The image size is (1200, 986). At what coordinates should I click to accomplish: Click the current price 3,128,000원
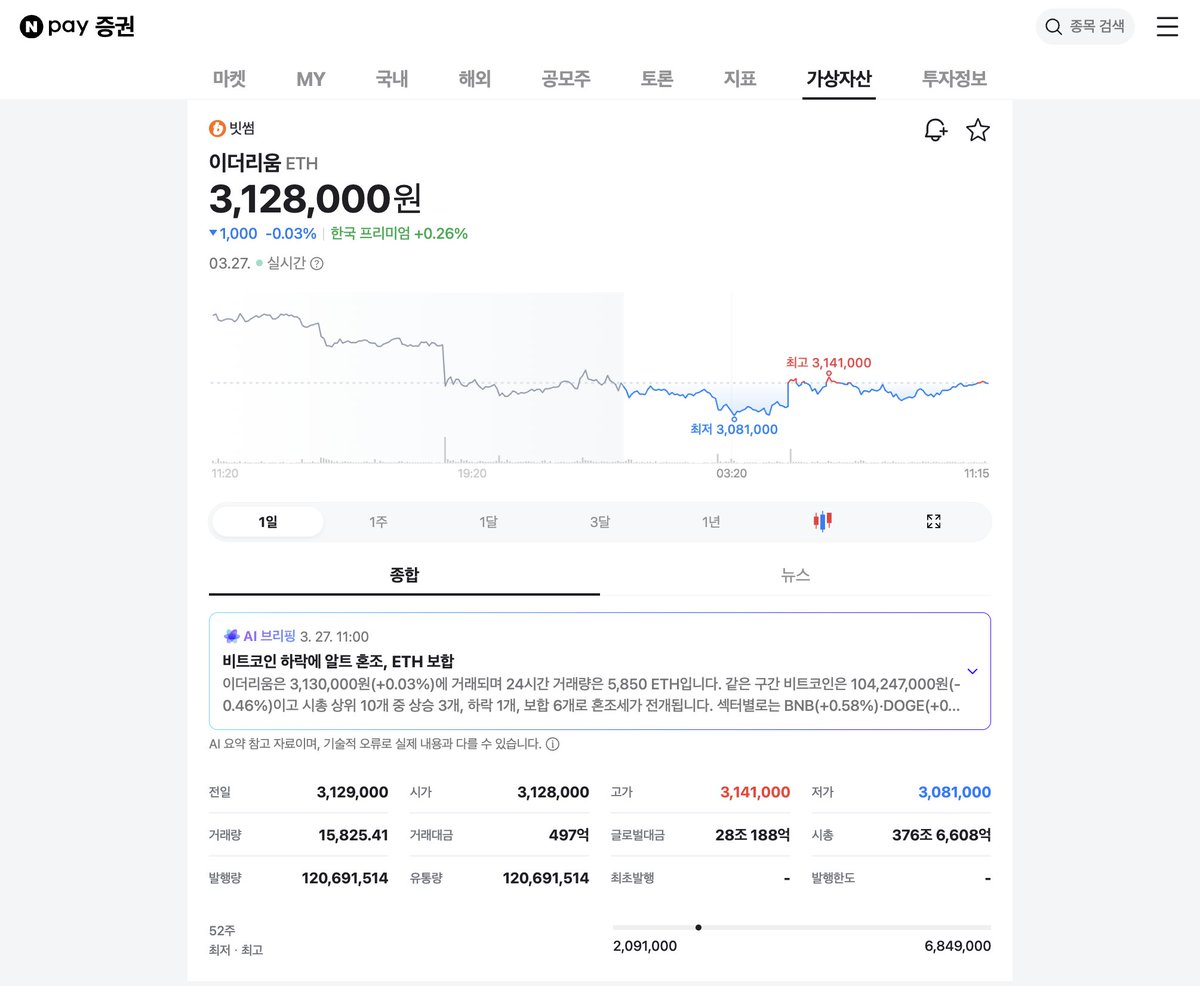pos(315,198)
